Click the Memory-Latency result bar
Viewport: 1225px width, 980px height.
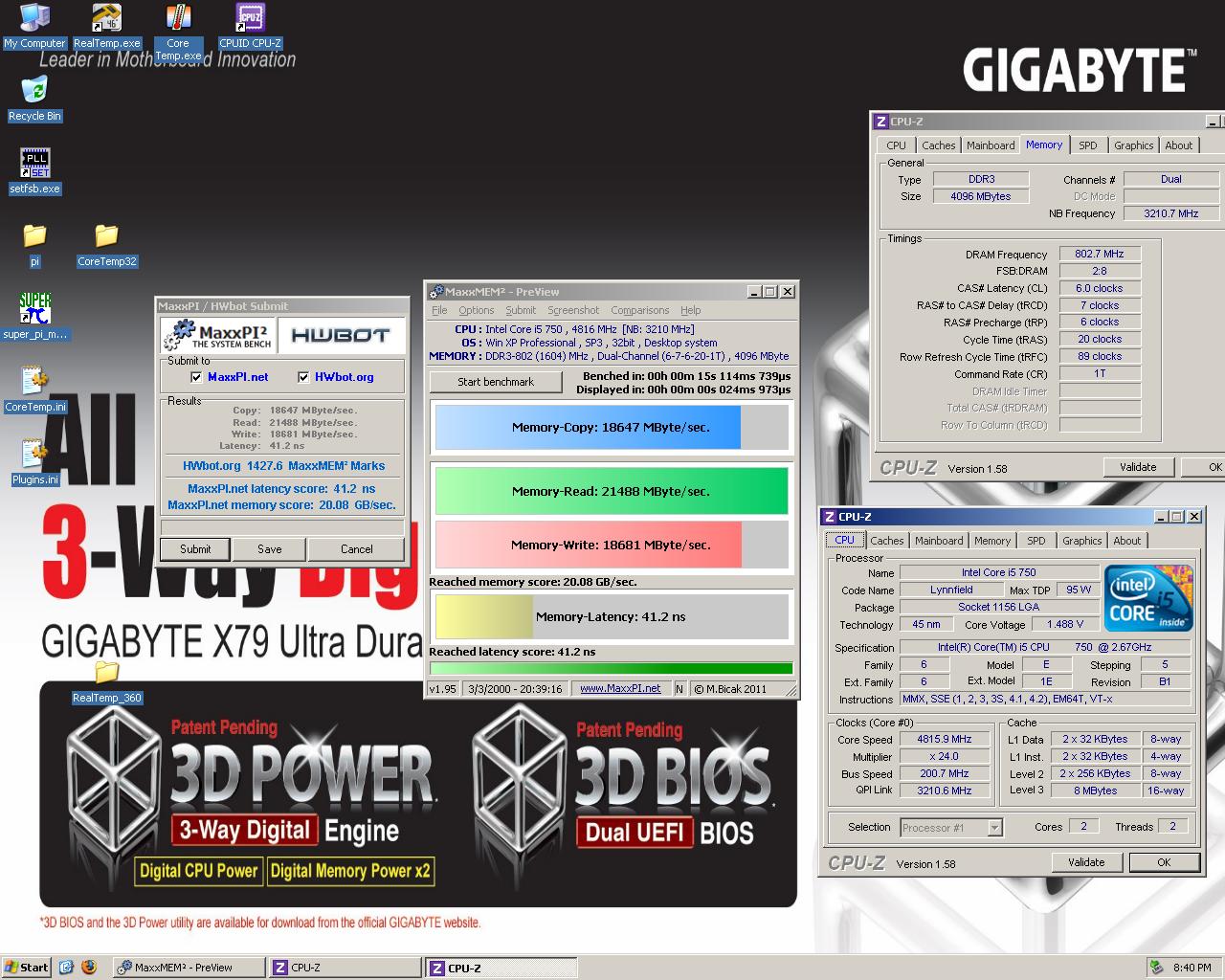click(612, 616)
